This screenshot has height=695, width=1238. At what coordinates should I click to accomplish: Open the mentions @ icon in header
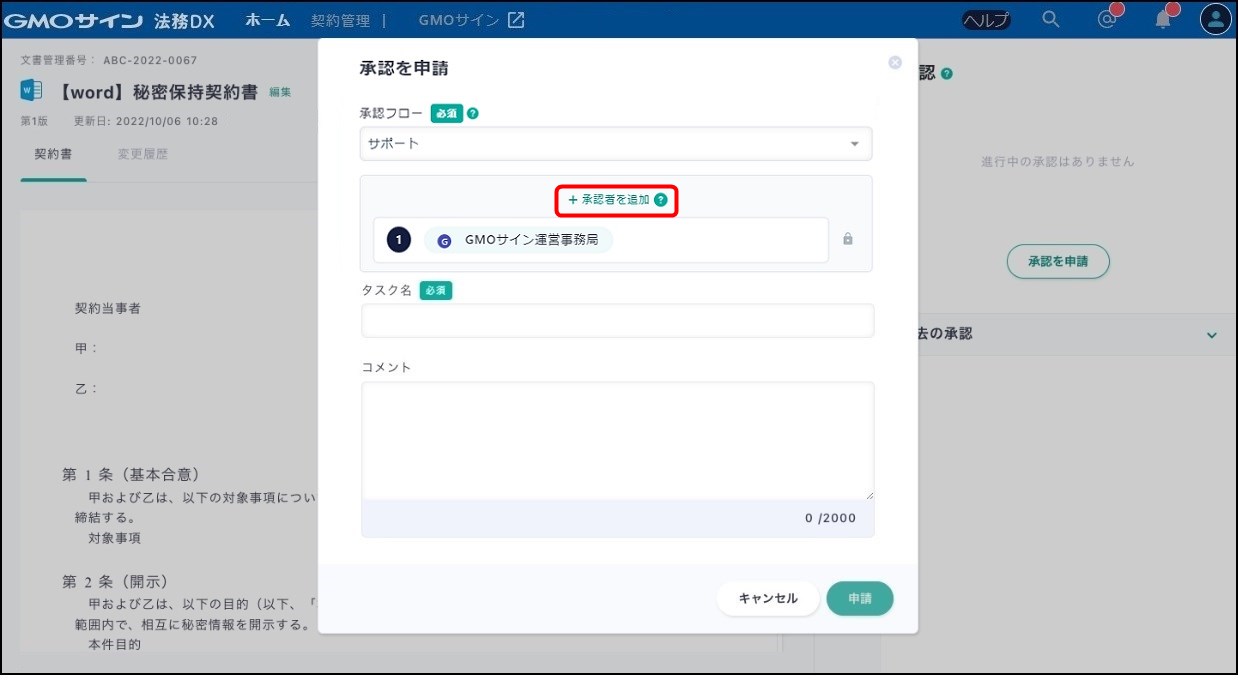pyautogui.click(x=1107, y=19)
